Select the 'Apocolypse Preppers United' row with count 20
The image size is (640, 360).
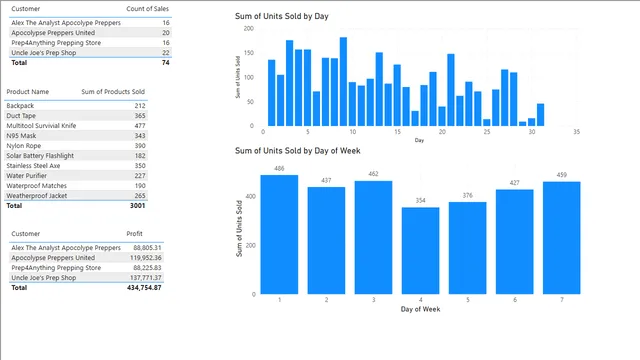[x=90, y=33]
